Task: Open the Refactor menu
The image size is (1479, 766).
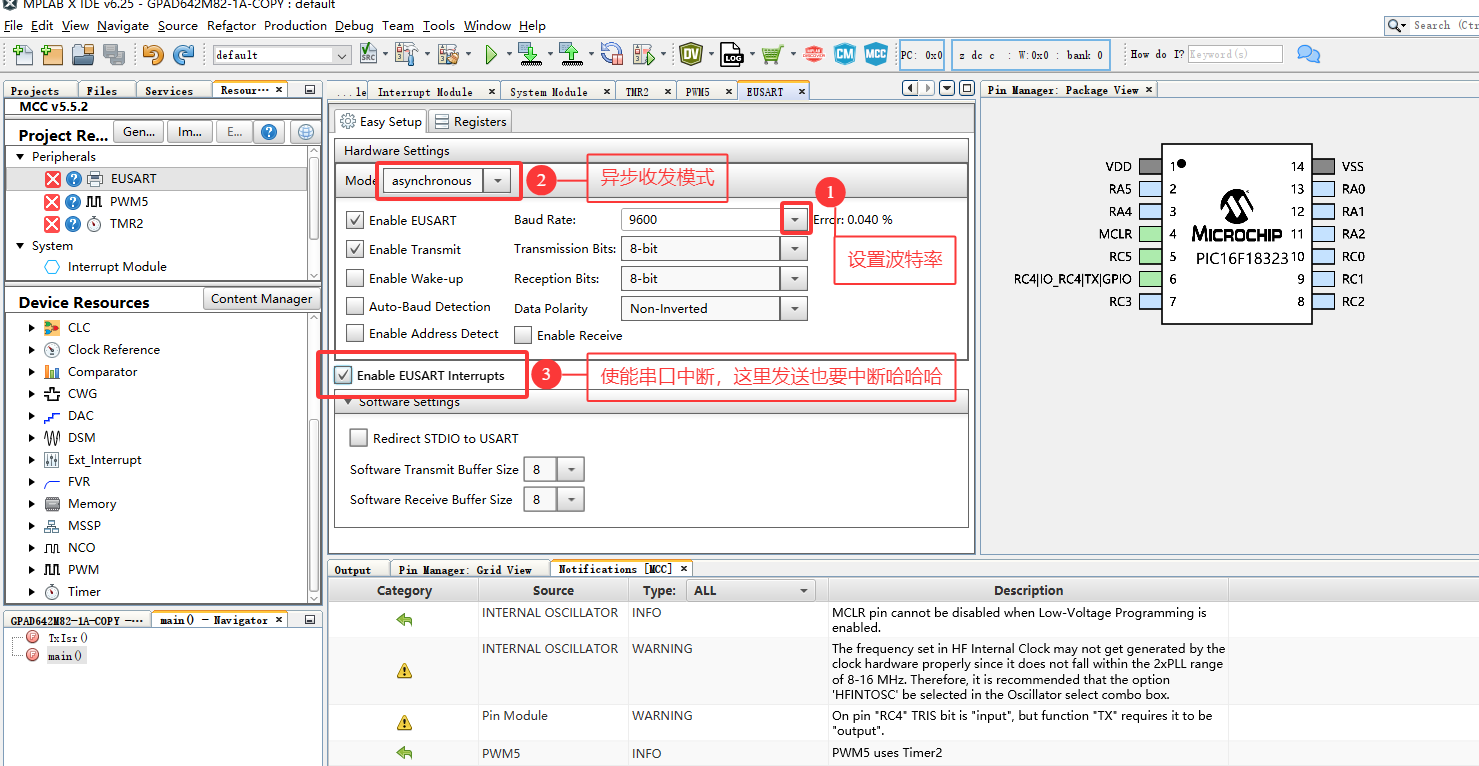Action: click(231, 25)
